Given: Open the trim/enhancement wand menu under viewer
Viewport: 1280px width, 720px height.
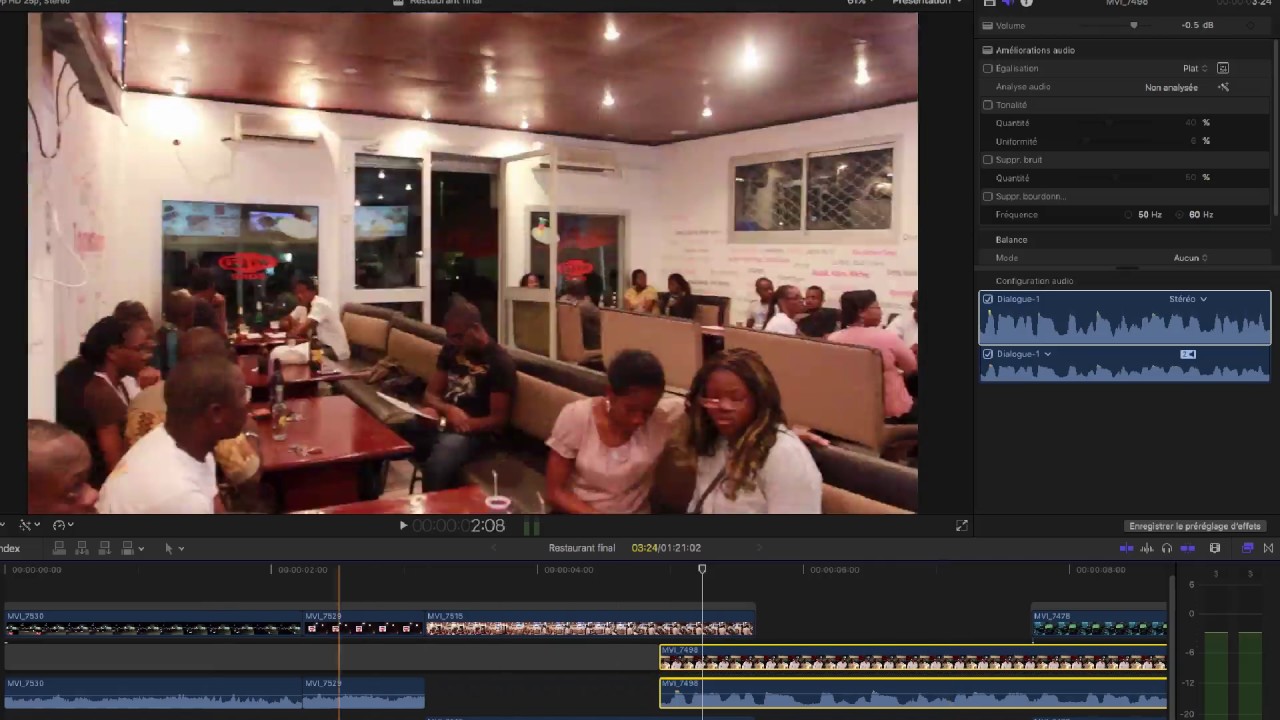Looking at the screenshot, I should [x=29, y=525].
